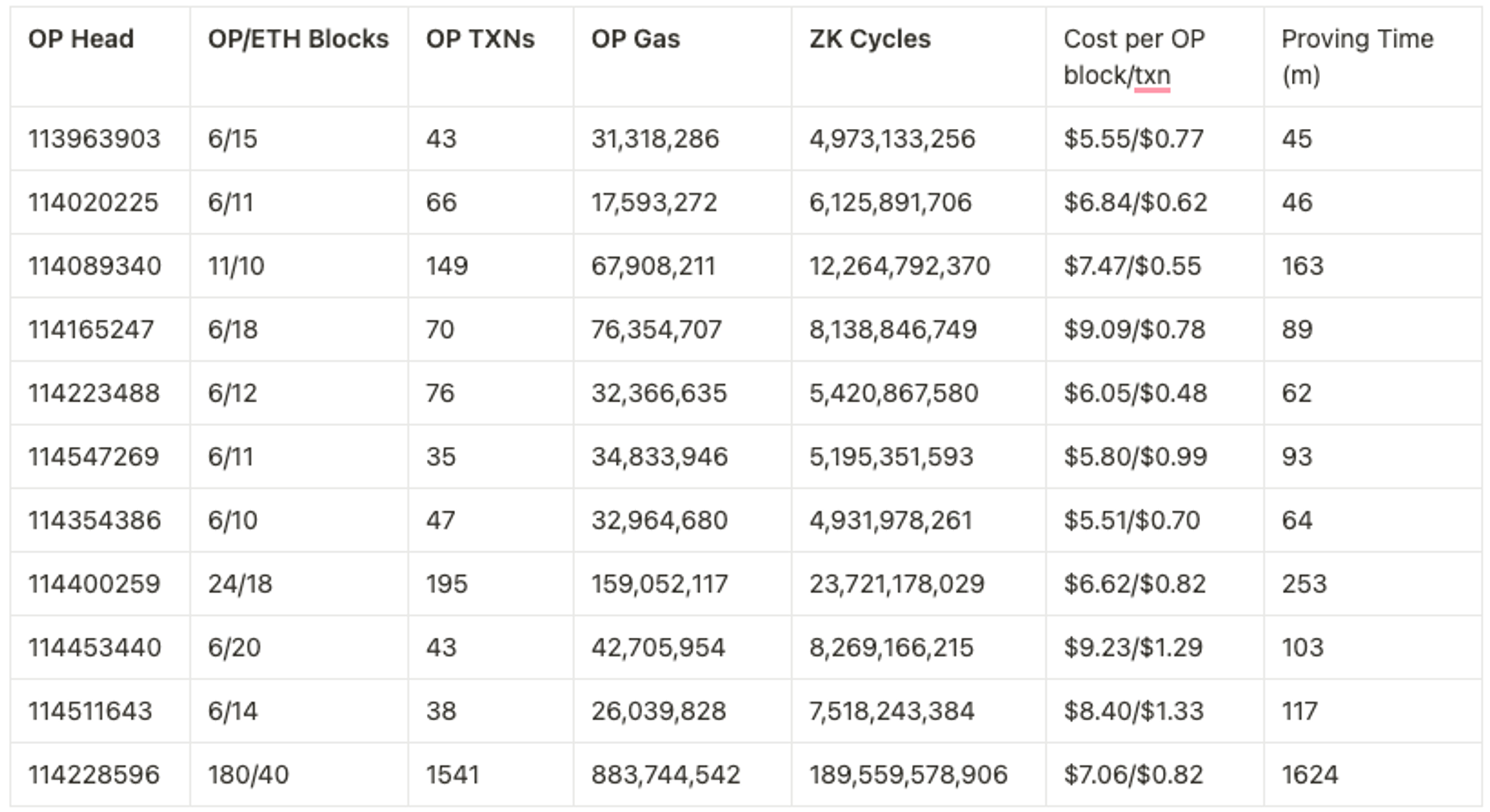The width and height of the screenshot is (1490, 812).
Task: Click the "OP TXNs" column header
Action: [481, 39]
